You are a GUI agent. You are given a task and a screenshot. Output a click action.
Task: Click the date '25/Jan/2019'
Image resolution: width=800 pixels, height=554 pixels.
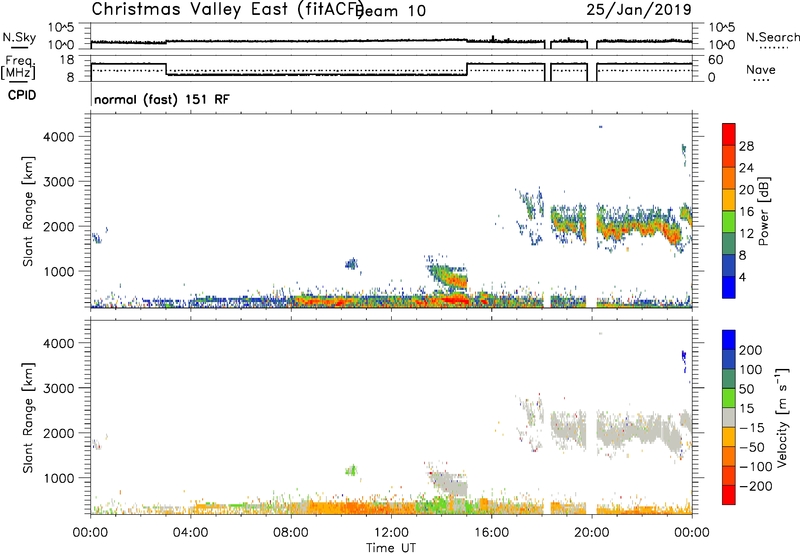[639, 9]
